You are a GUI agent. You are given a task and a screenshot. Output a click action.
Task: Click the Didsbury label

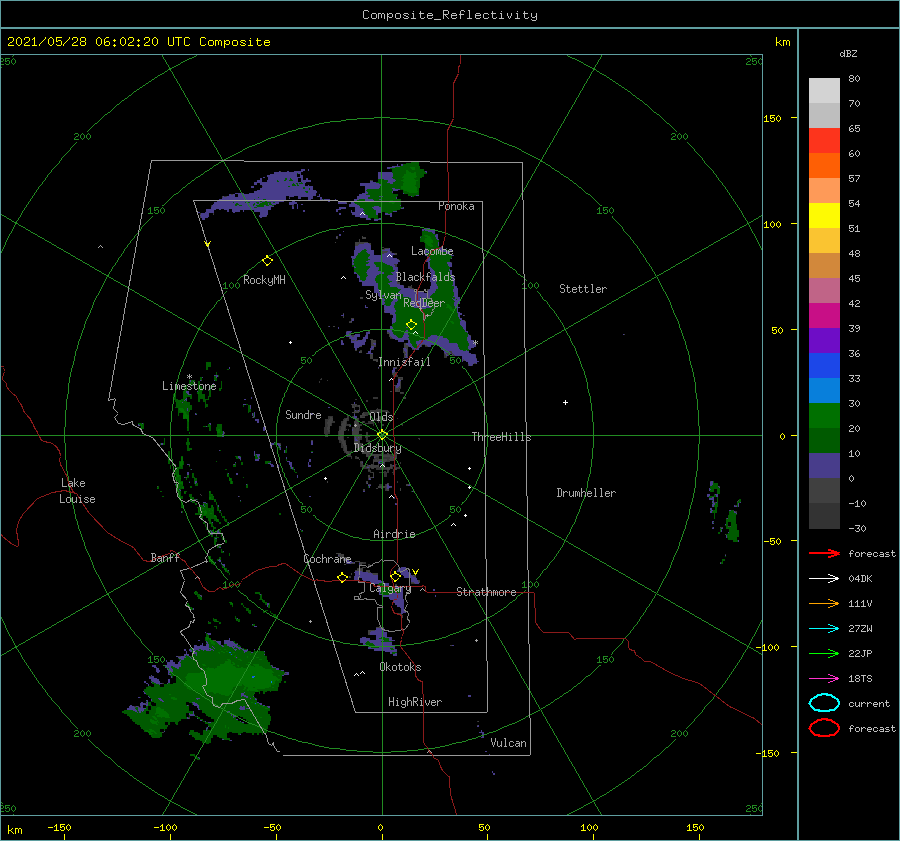pyautogui.click(x=377, y=448)
